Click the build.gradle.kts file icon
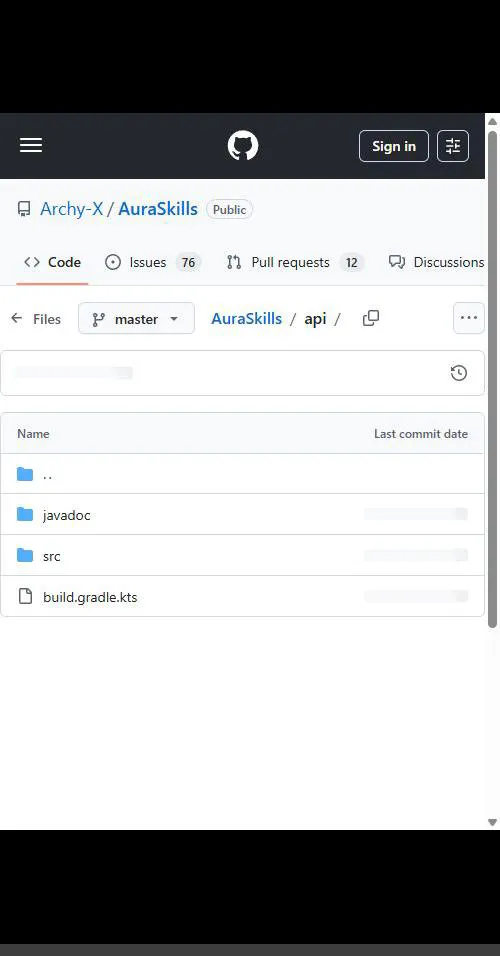This screenshot has height=956, width=500. point(25,596)
